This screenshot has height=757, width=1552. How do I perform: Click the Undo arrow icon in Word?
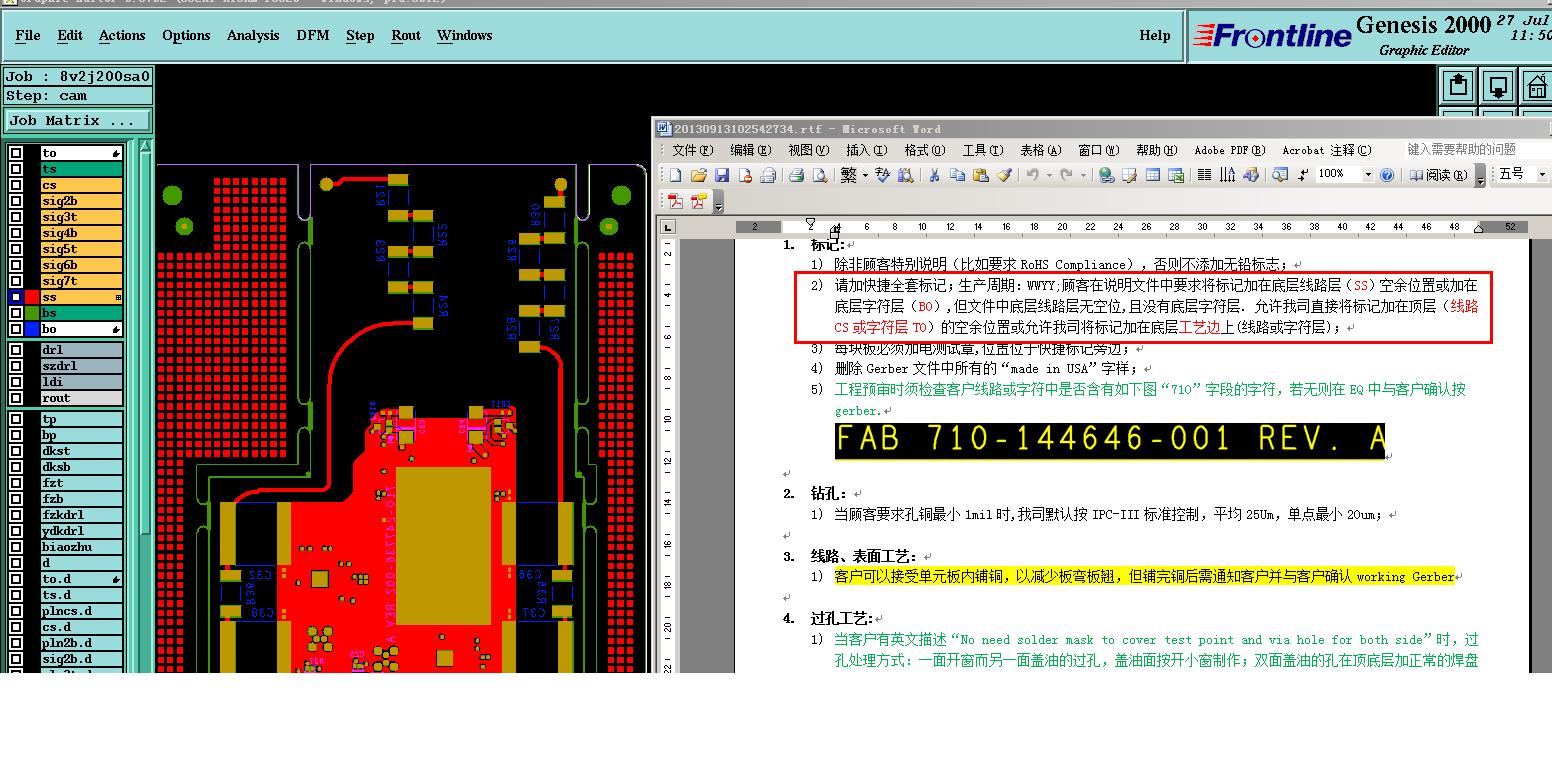pyautogui.click(x=1032, y=175)
